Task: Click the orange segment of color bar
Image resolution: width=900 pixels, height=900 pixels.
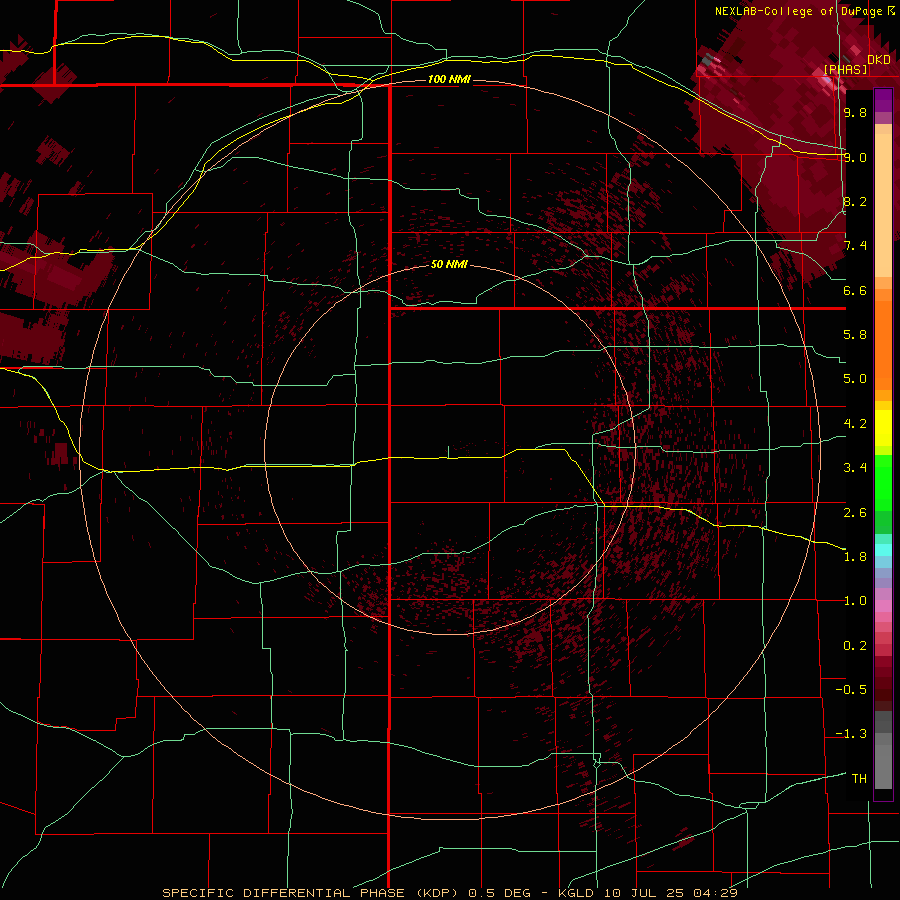Action: pos(883,344)
